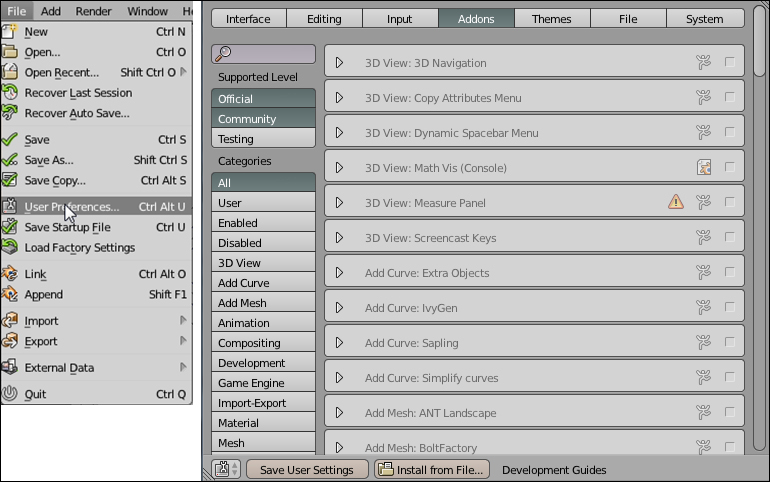Expand the 3D Navigation addon details
770x482 pixels.
339,63
